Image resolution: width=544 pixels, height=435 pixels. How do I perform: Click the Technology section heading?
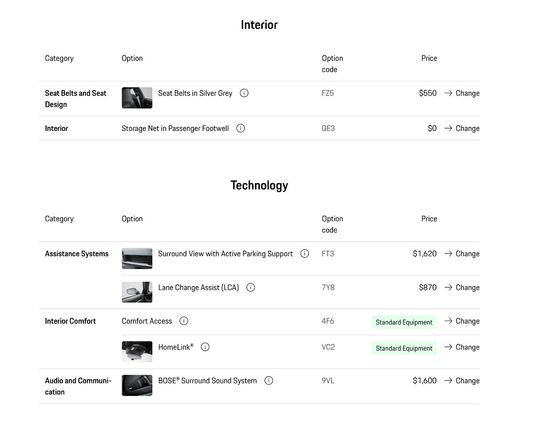(x=259, y=185)
